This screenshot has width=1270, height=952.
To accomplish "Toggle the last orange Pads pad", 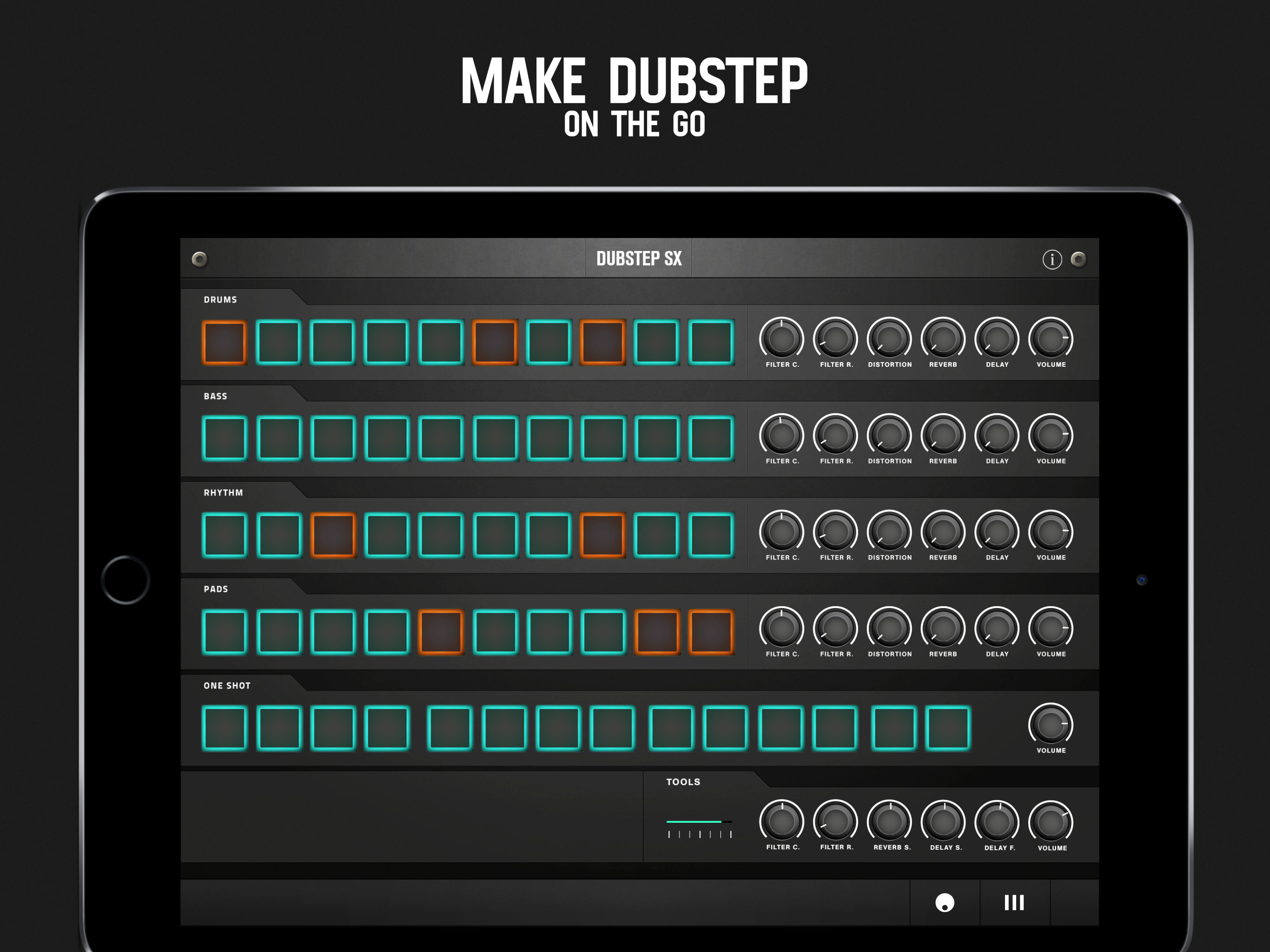I will [711, 632].
